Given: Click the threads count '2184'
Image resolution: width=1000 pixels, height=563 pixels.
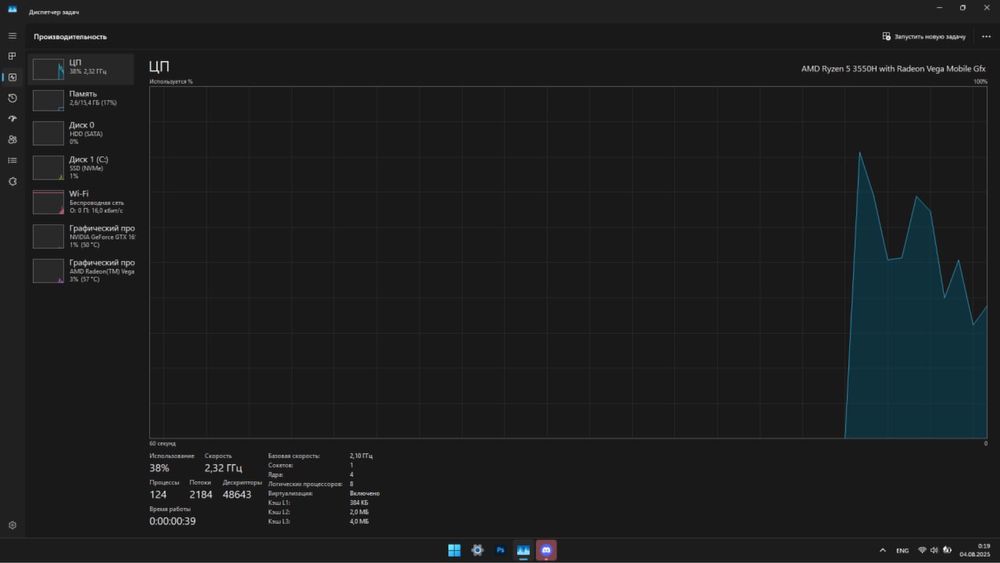Looking at the screenshot, I should pos(201,495).
